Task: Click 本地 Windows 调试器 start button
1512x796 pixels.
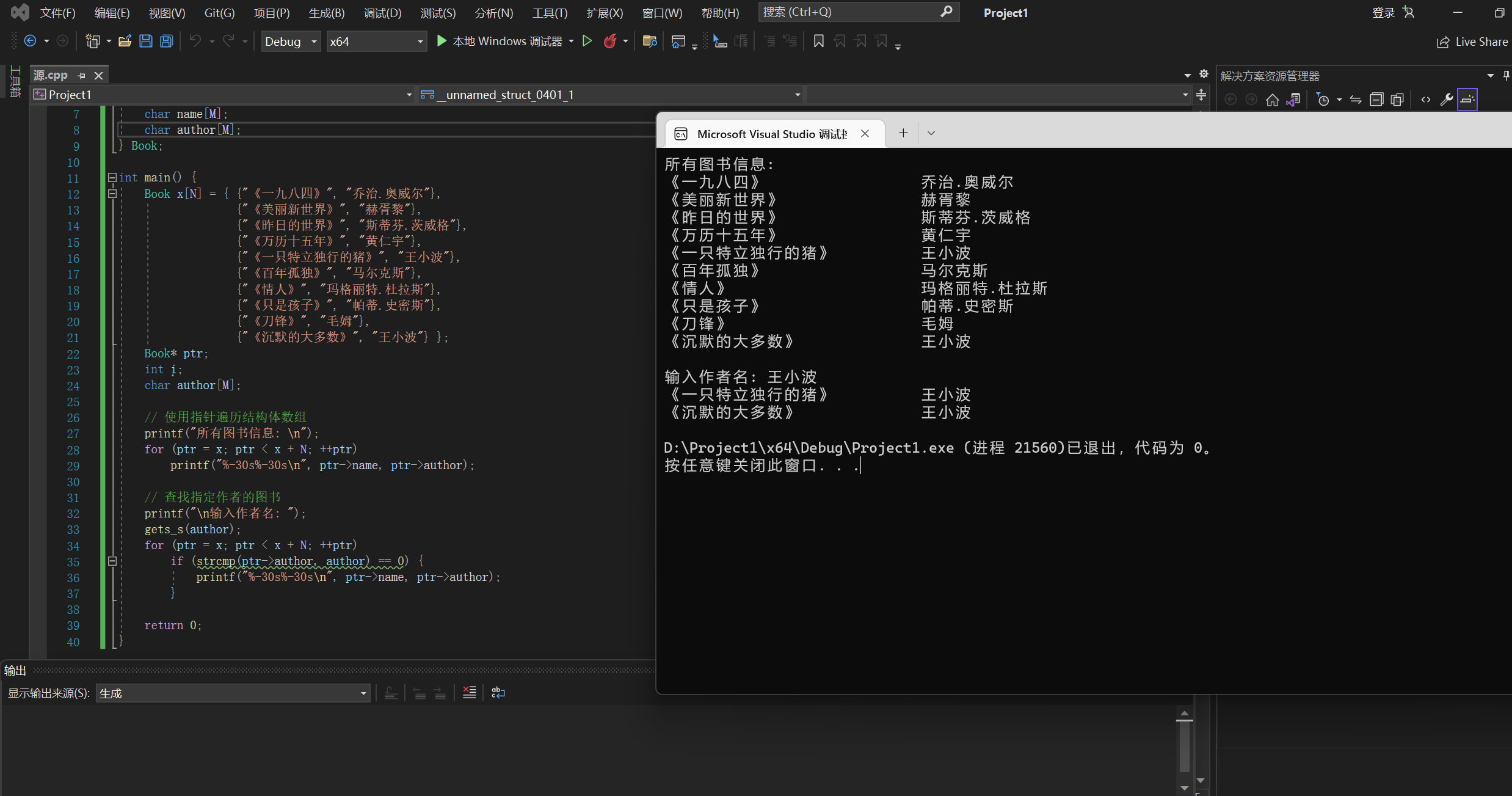Action: [500, 42]
